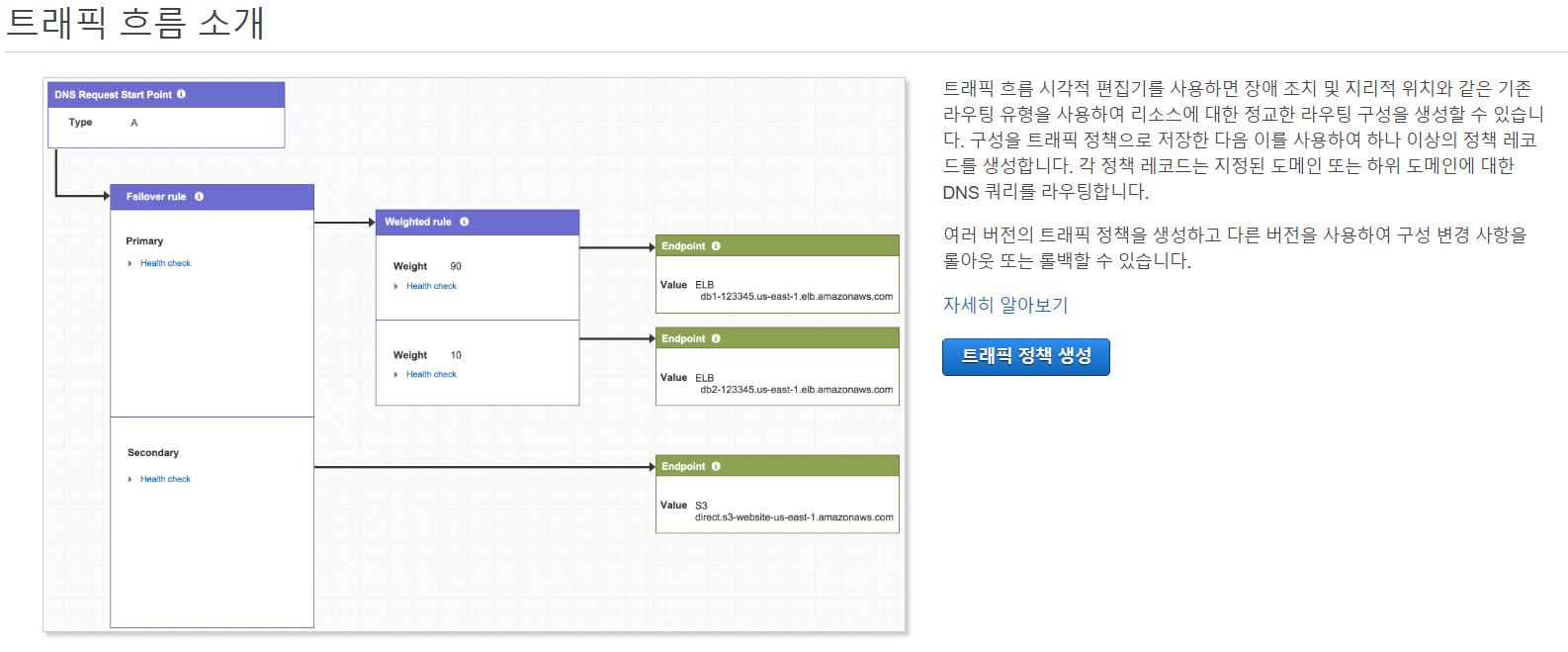
Task: Click info icon on S3 Endpoint header
Action: pos(716,466)
